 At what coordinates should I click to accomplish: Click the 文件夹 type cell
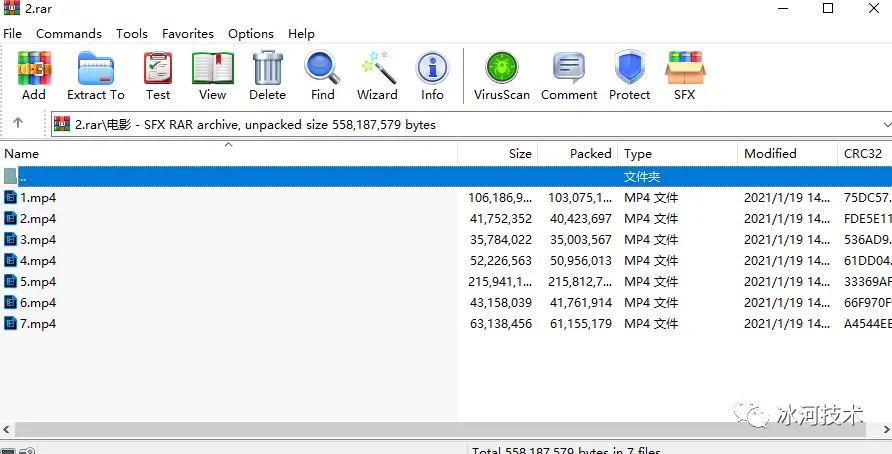pos(642,176)
